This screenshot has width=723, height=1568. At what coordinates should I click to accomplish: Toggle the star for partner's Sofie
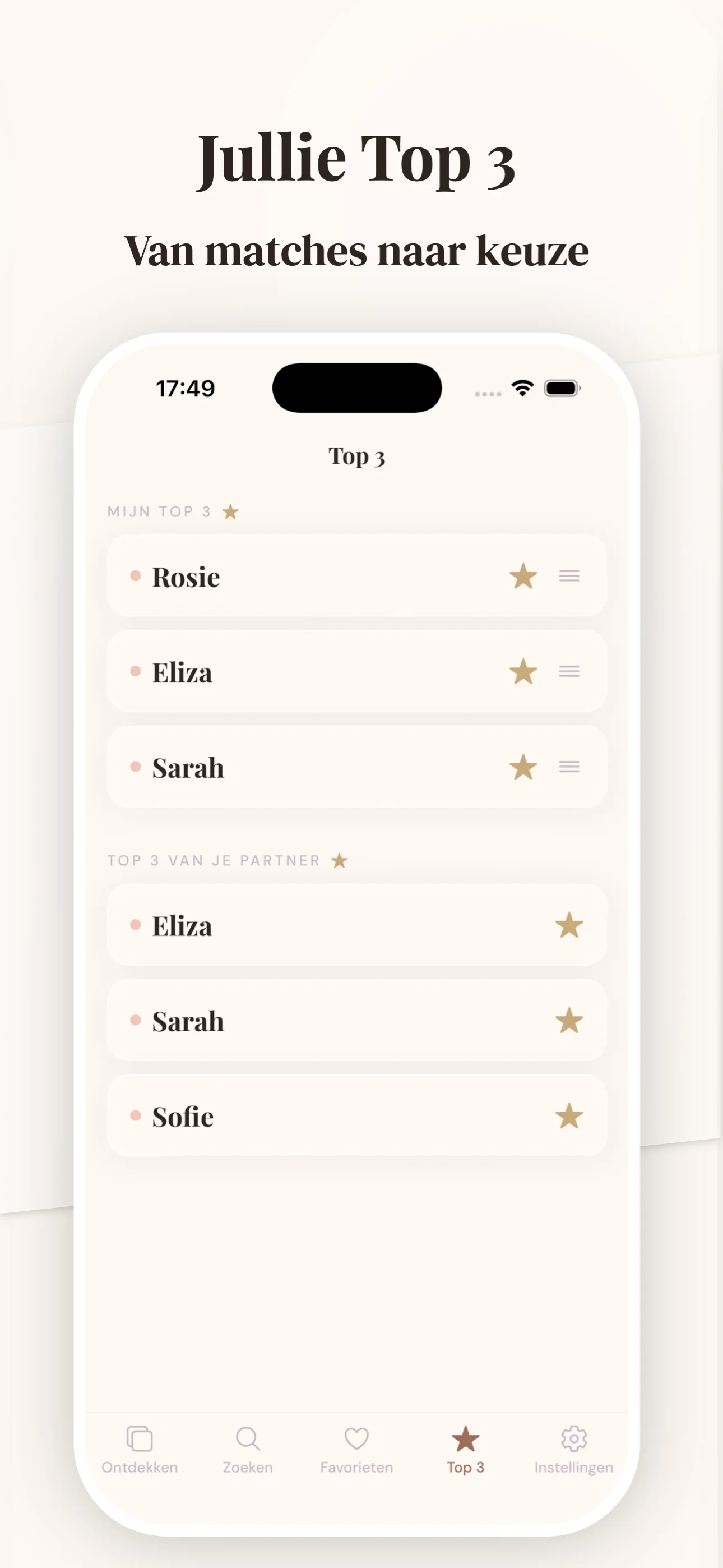pyautogui.click(x=568, y=1116)
